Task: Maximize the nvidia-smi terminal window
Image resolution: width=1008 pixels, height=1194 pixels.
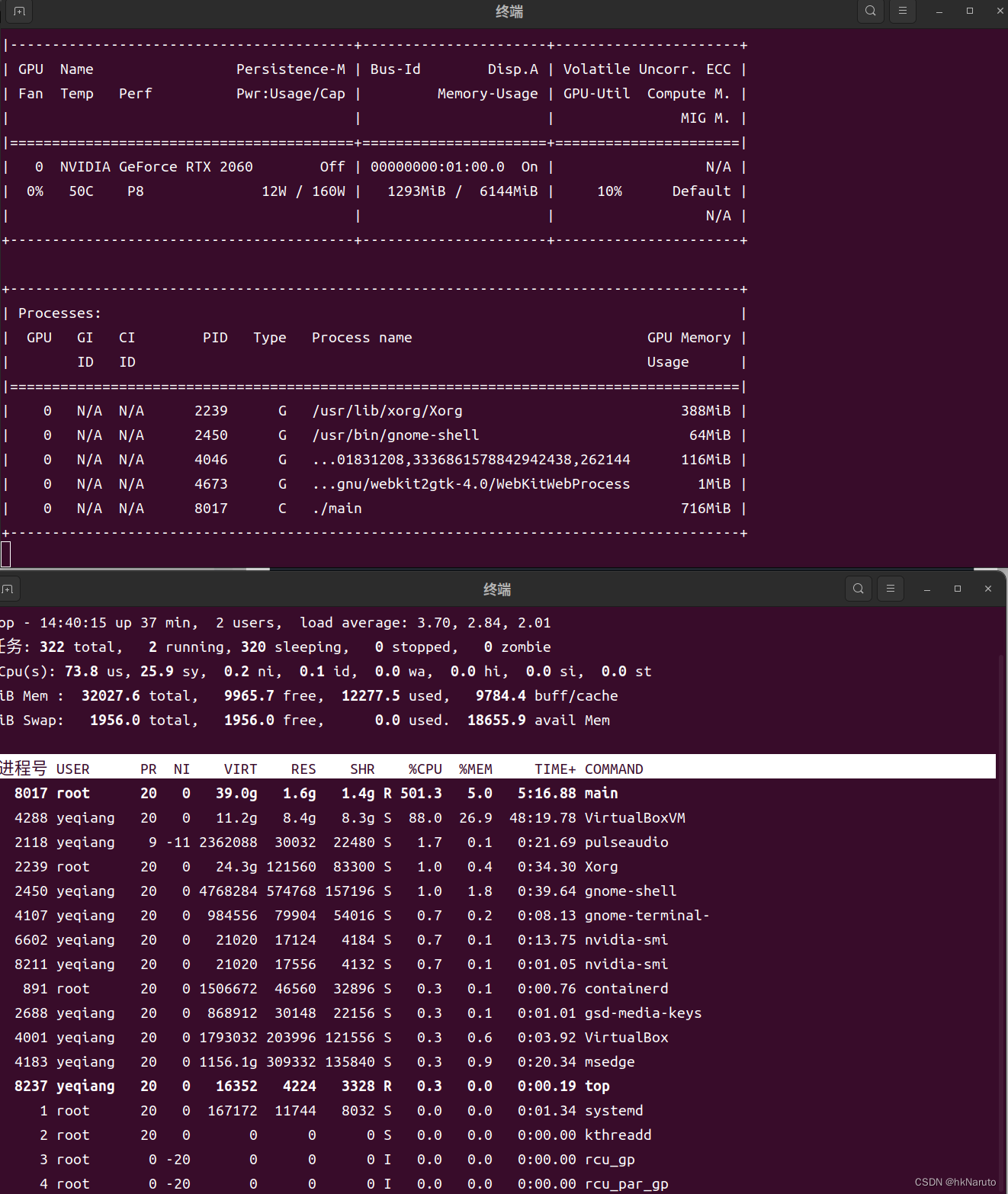Action: [968, 11]
